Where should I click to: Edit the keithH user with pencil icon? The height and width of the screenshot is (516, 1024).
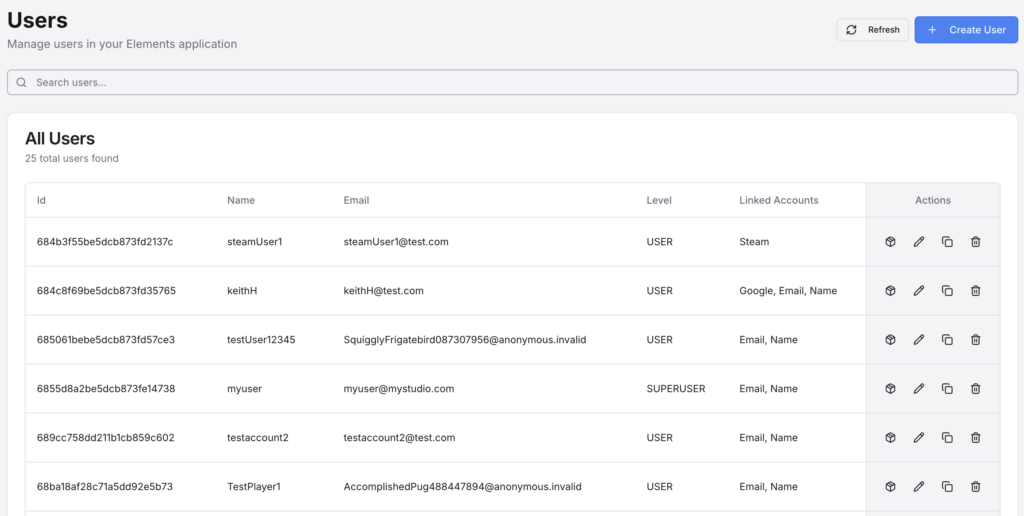(919, 291)
